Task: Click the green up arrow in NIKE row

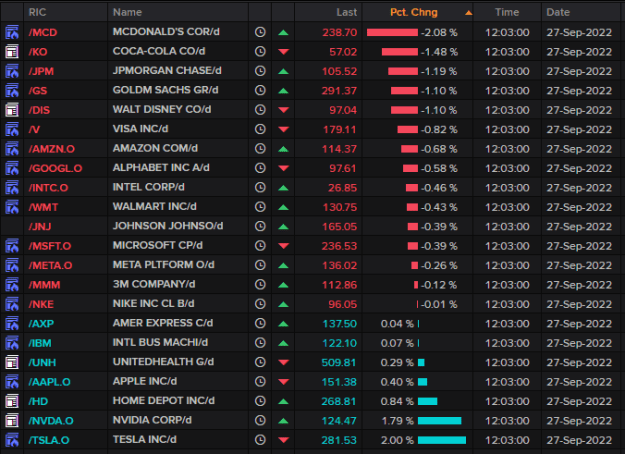Action: click(283, 304)
